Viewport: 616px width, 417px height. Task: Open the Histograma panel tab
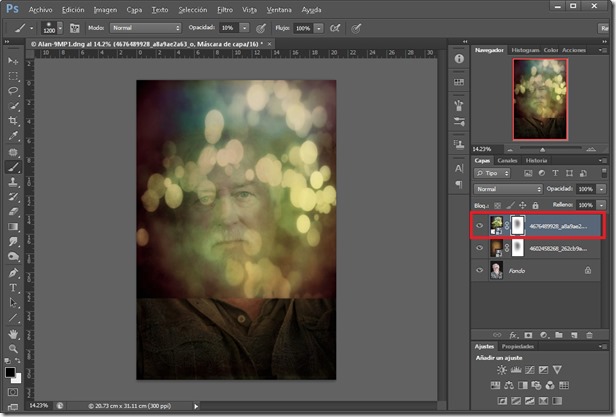pos(527,48)
